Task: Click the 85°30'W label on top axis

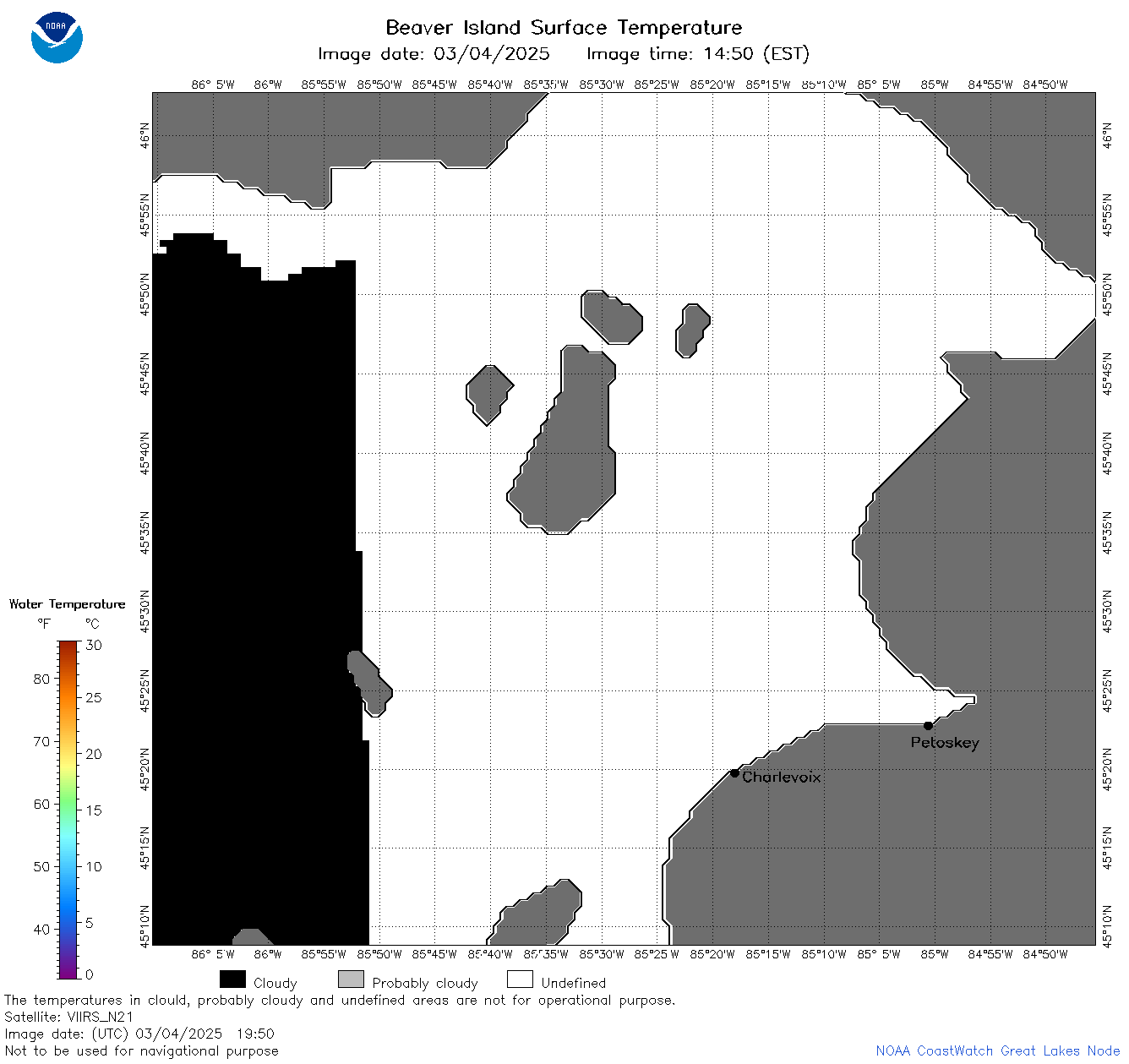Action: tap(602, 85)
